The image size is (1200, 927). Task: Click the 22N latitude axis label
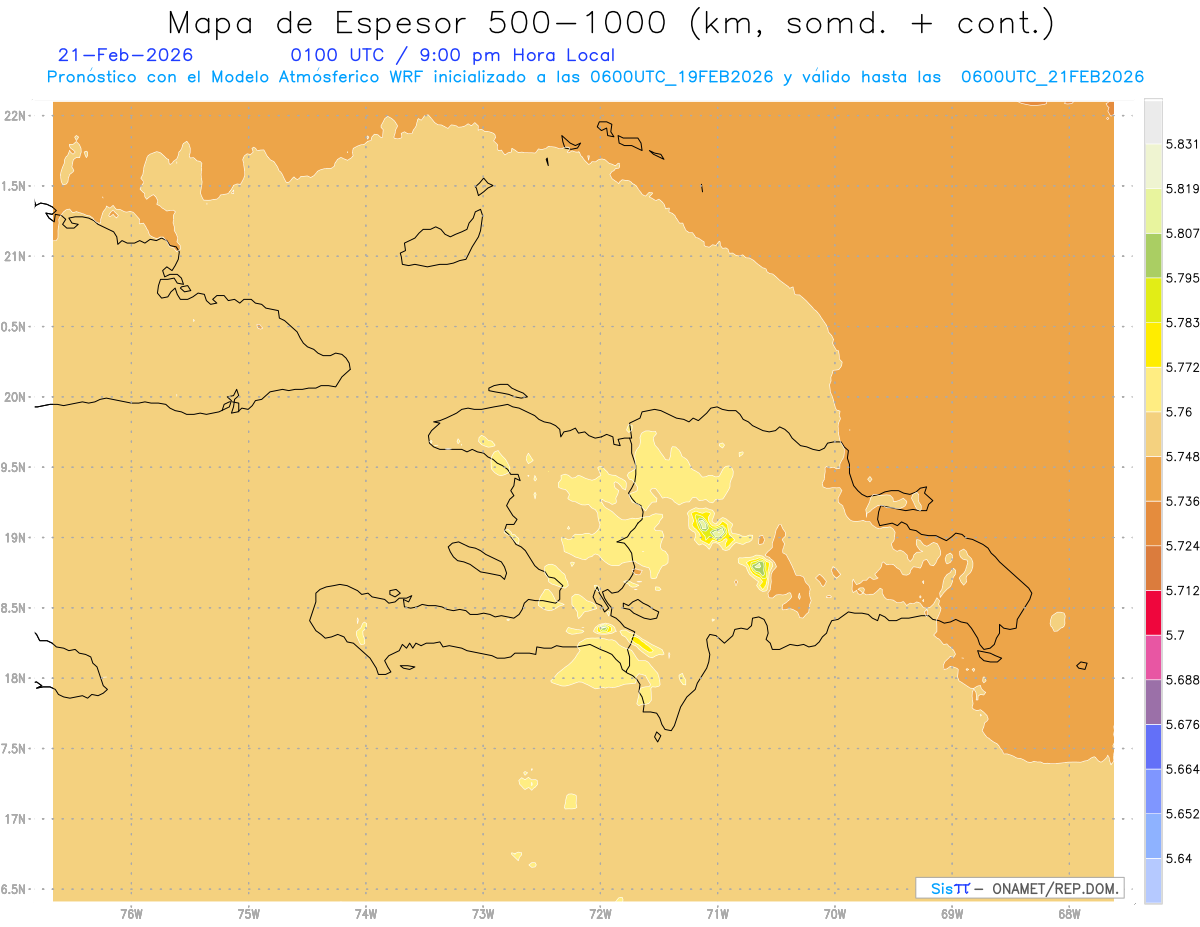16,116
